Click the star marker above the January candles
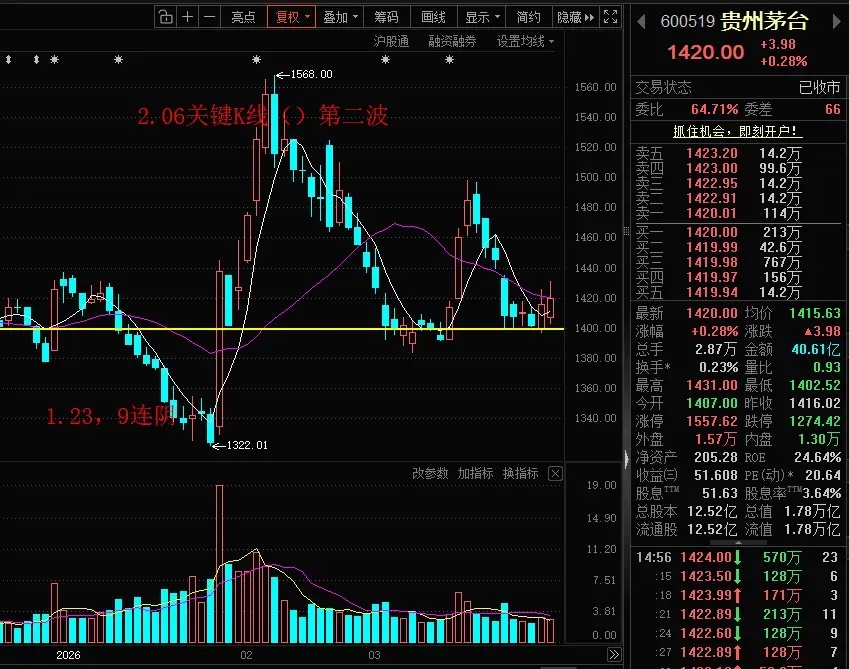The image size is (849, 669). 119,60
